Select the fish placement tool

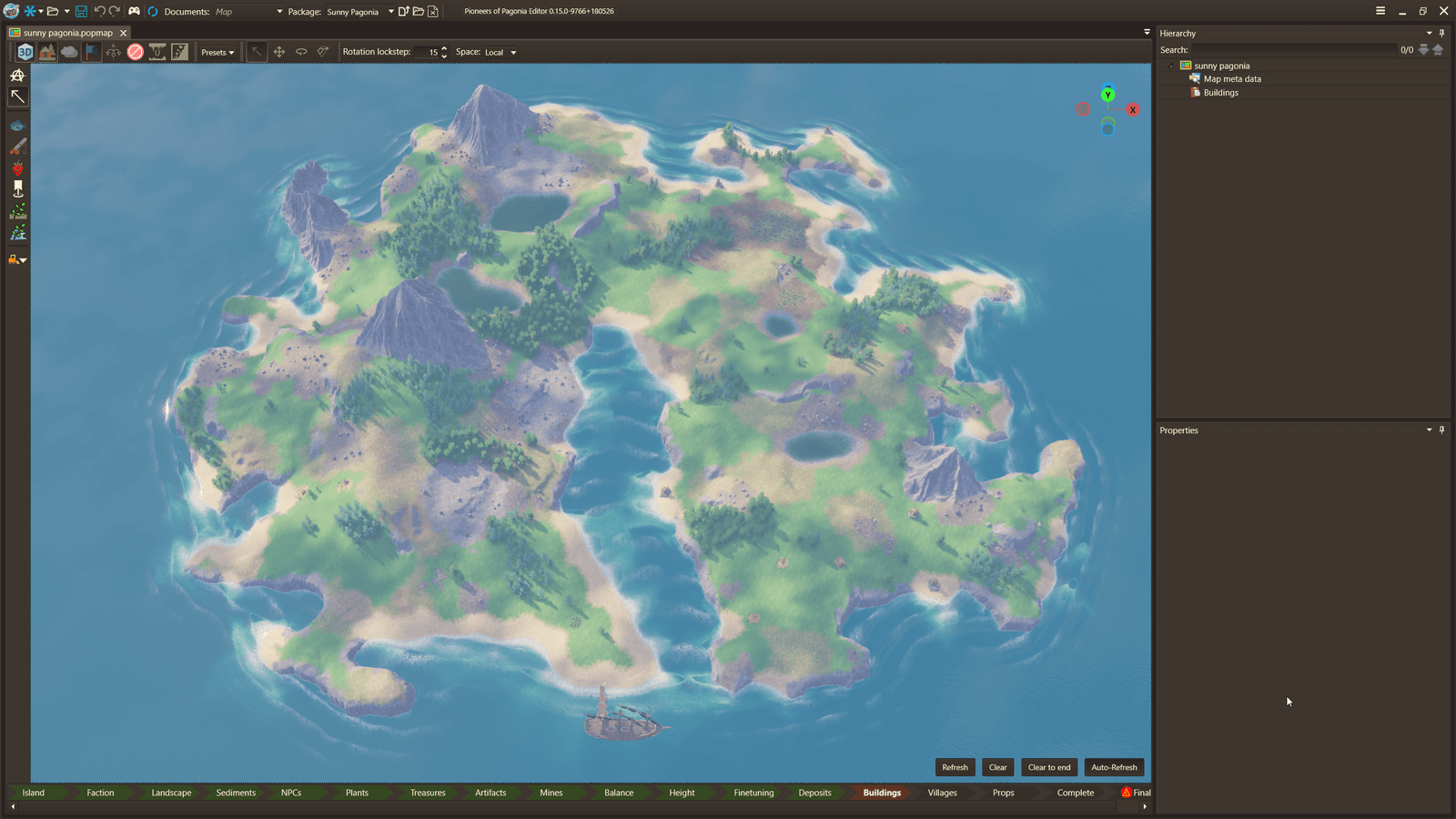click(x=17, y=125)
